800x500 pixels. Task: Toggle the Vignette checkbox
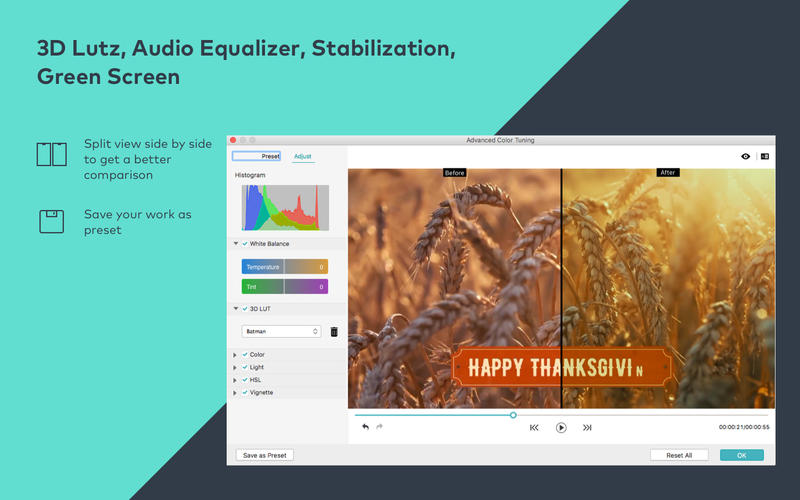(245, 392)
